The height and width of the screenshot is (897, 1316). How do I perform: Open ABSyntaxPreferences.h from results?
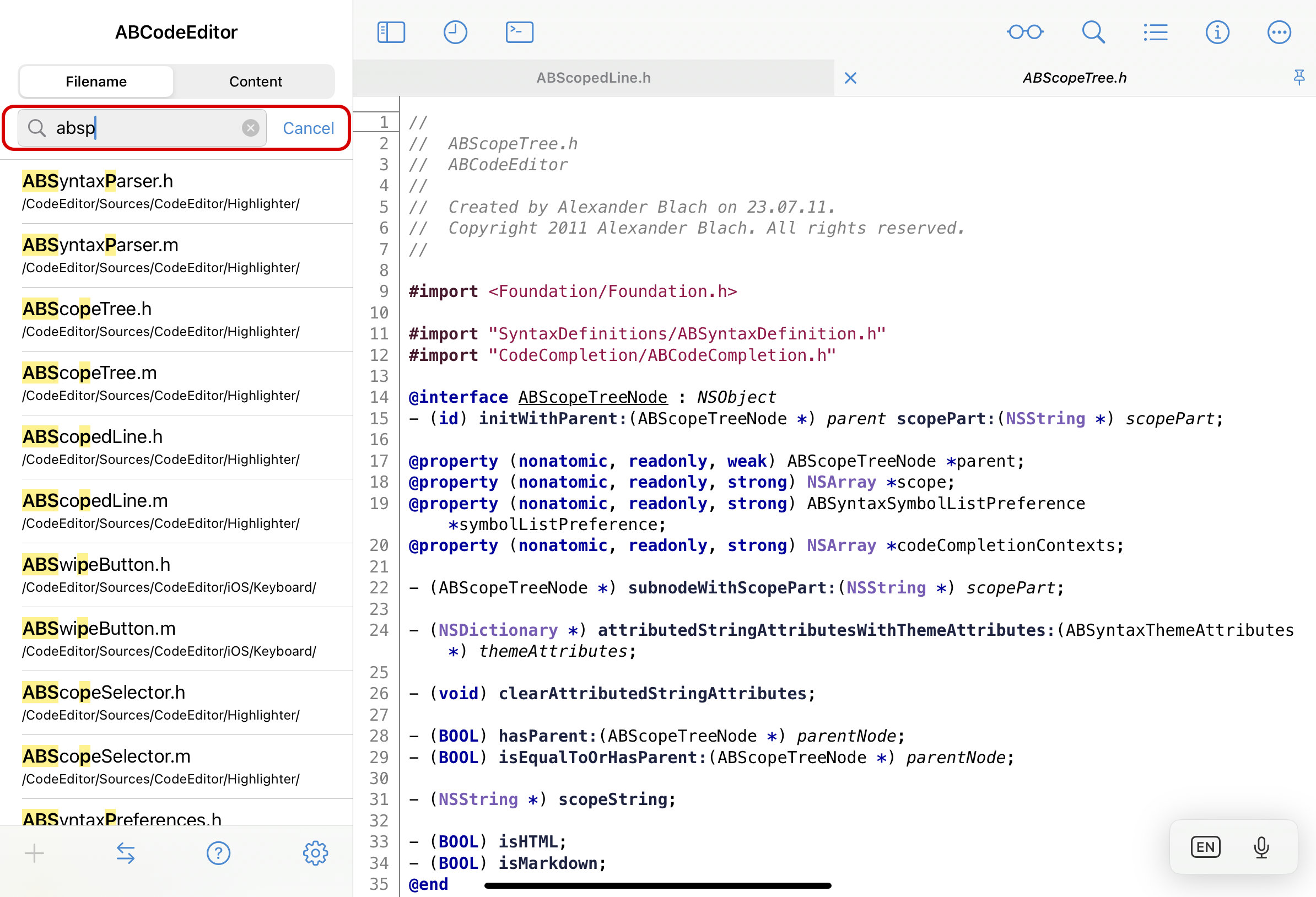(176, 813)
